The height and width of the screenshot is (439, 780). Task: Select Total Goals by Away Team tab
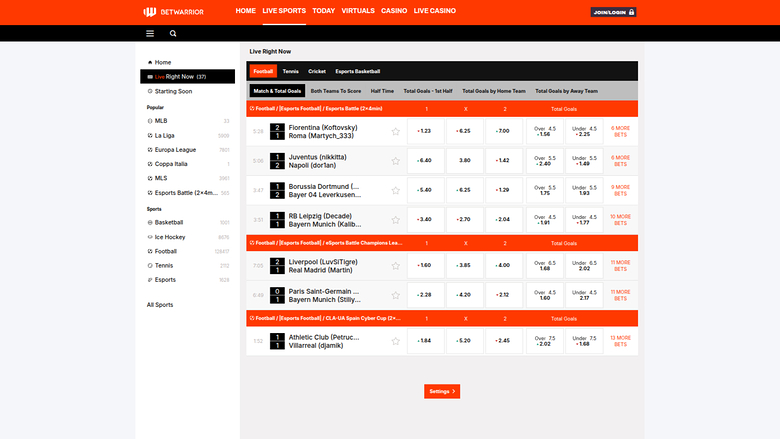click(566, 91)
